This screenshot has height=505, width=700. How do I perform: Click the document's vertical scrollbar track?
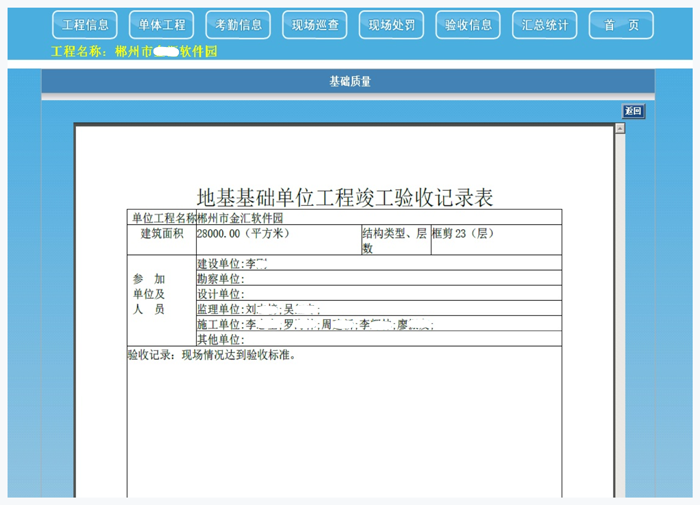pyautogui.click(x=619, y=320)
